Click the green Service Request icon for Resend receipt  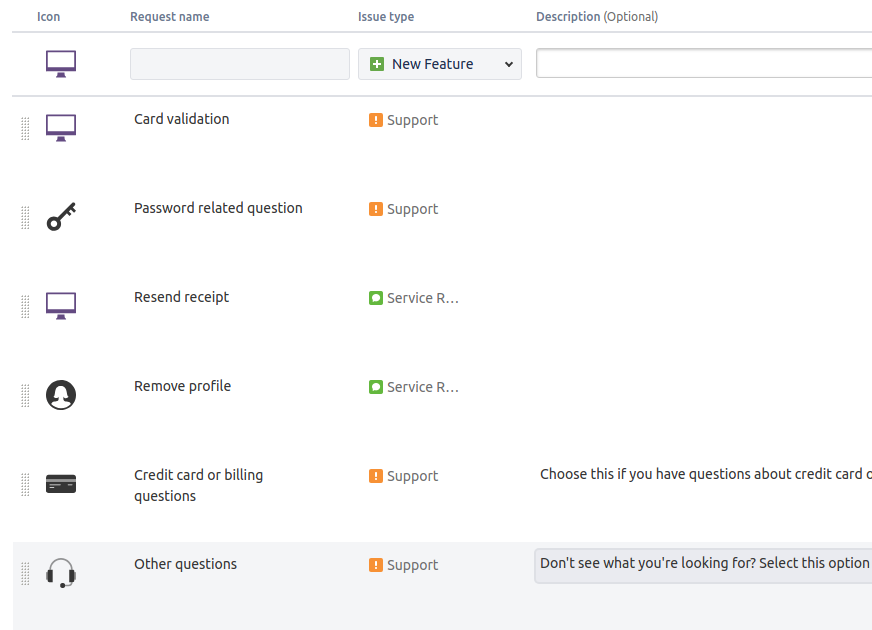(x=376, y=298)
